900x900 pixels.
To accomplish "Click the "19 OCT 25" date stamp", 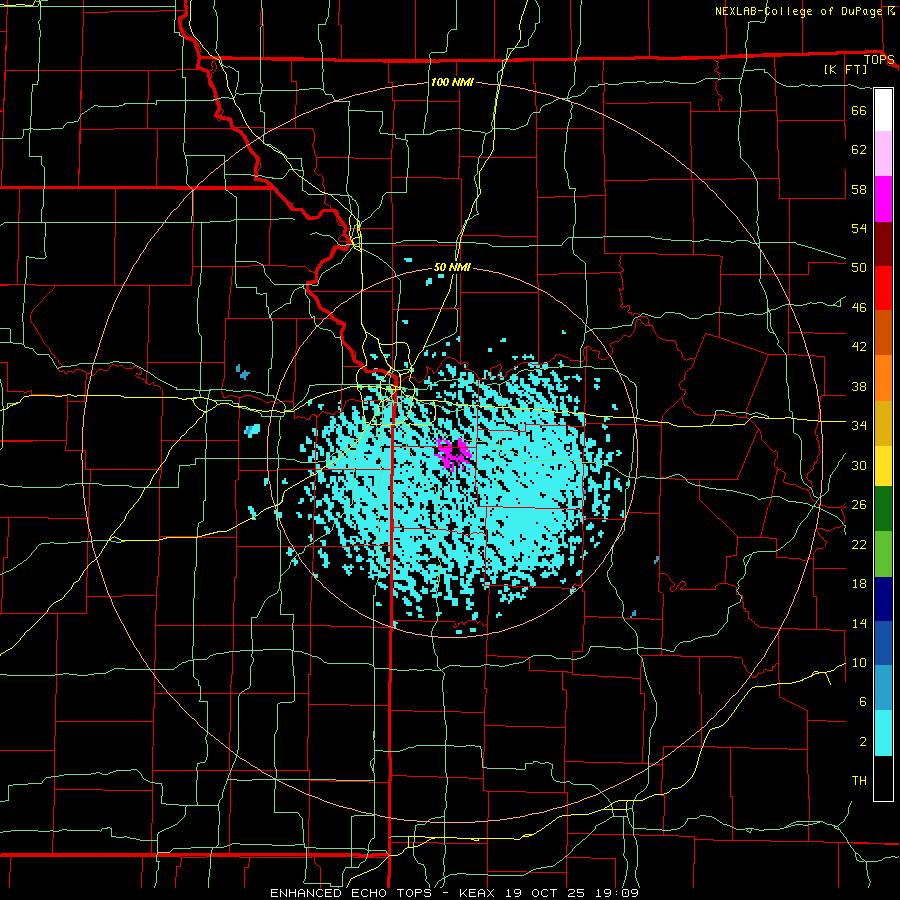I will [548, 893].
